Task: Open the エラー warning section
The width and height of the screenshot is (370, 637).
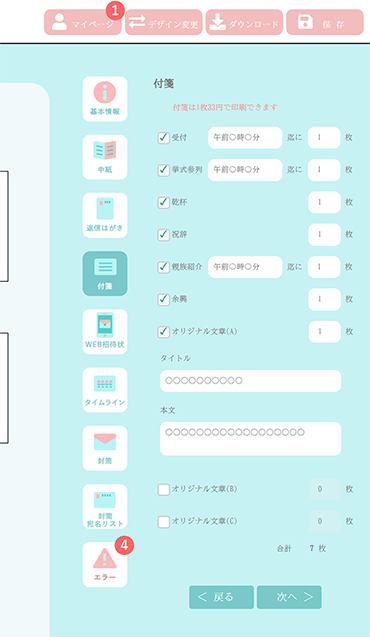Action: pos(105,565)
